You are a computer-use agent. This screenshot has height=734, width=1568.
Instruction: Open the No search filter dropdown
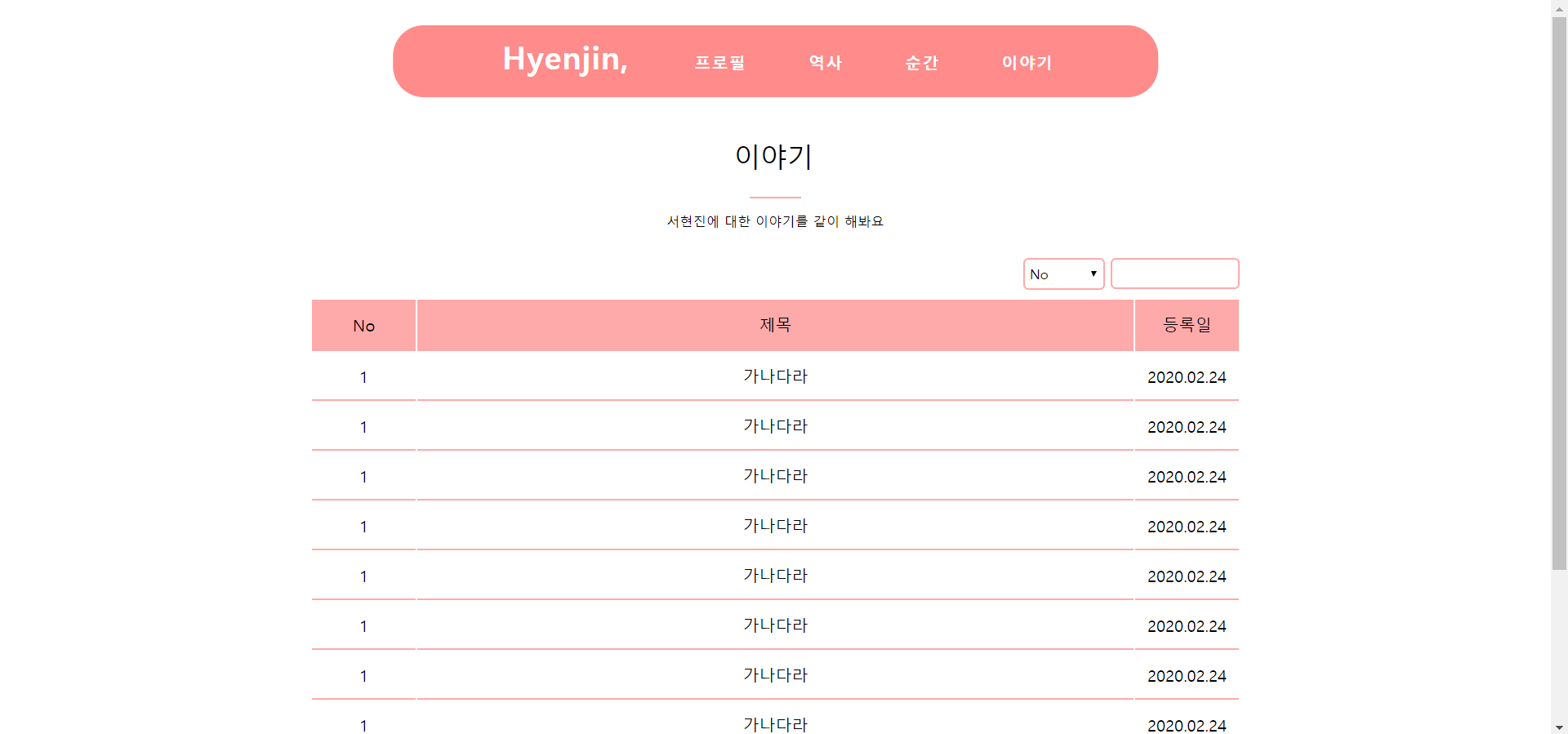pos(1063,274)
